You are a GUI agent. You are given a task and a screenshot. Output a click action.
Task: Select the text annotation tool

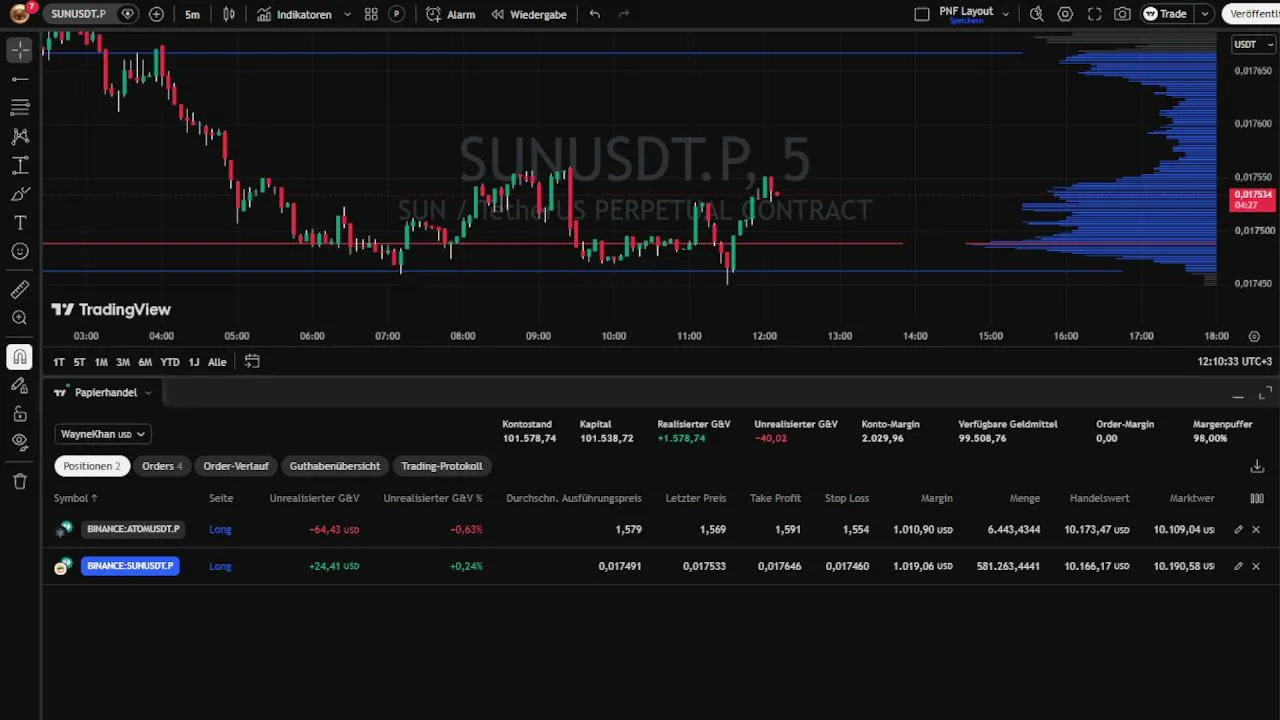click(x=20, y=223)
